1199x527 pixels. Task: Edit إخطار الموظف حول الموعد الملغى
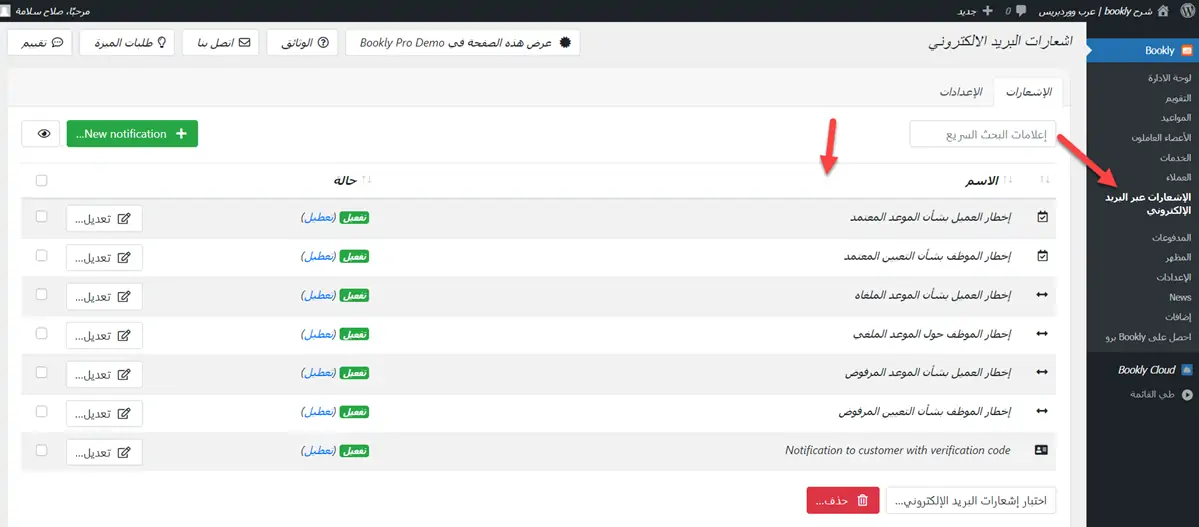coord(104,335)
